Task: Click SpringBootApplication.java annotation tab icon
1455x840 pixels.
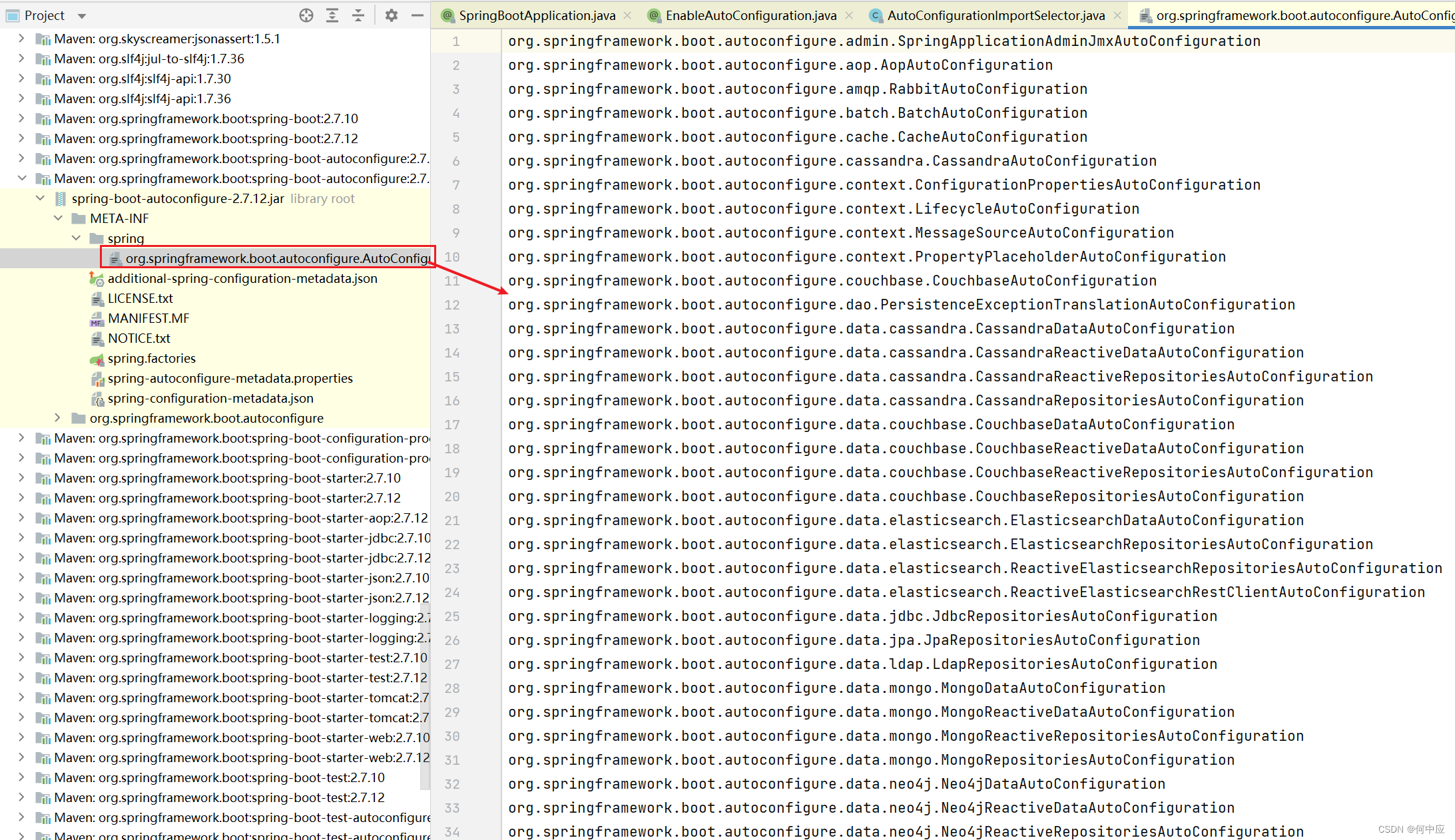Action: [448, 15]
